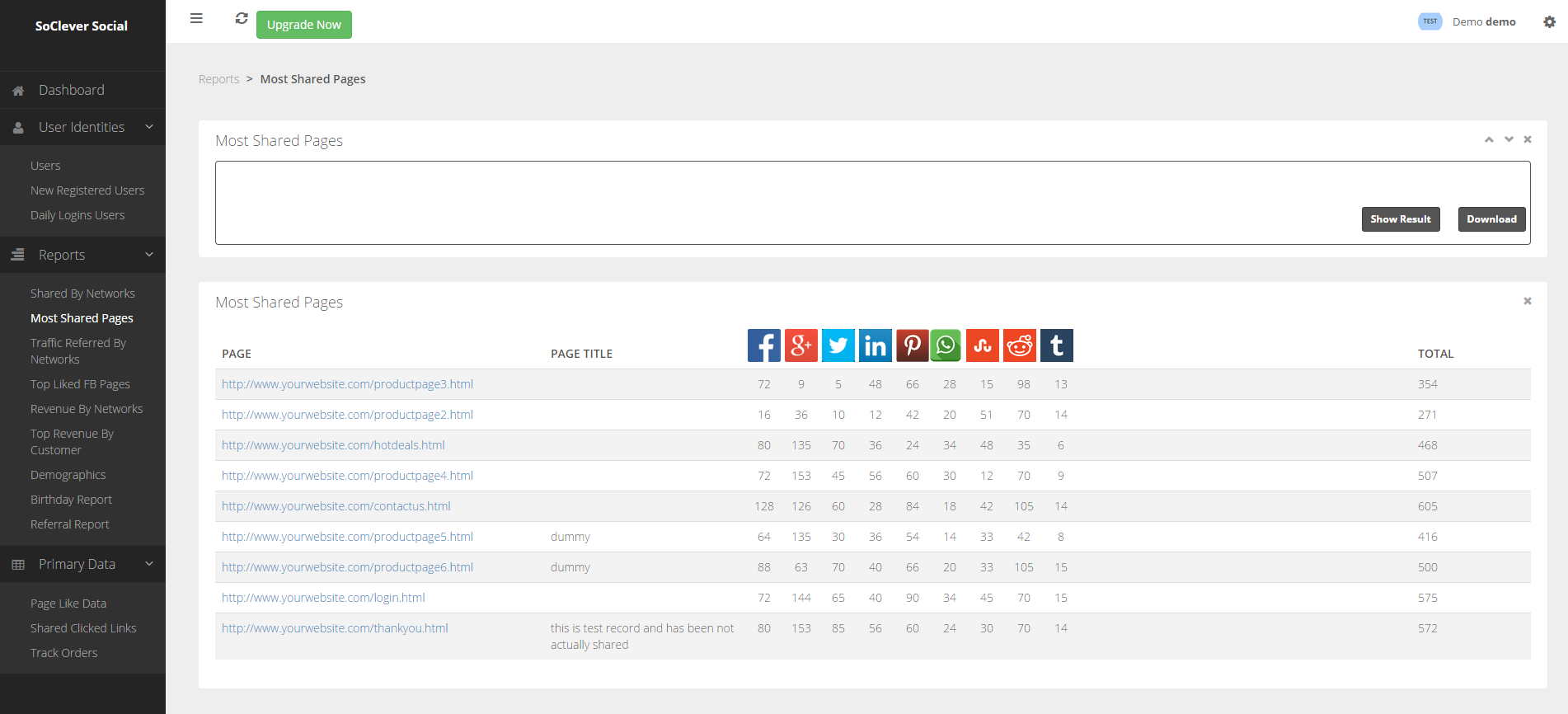Open Revenue By Networks report
Image resolution: width=1568 pixels, height=714 pixels.
tap(87, 409)
